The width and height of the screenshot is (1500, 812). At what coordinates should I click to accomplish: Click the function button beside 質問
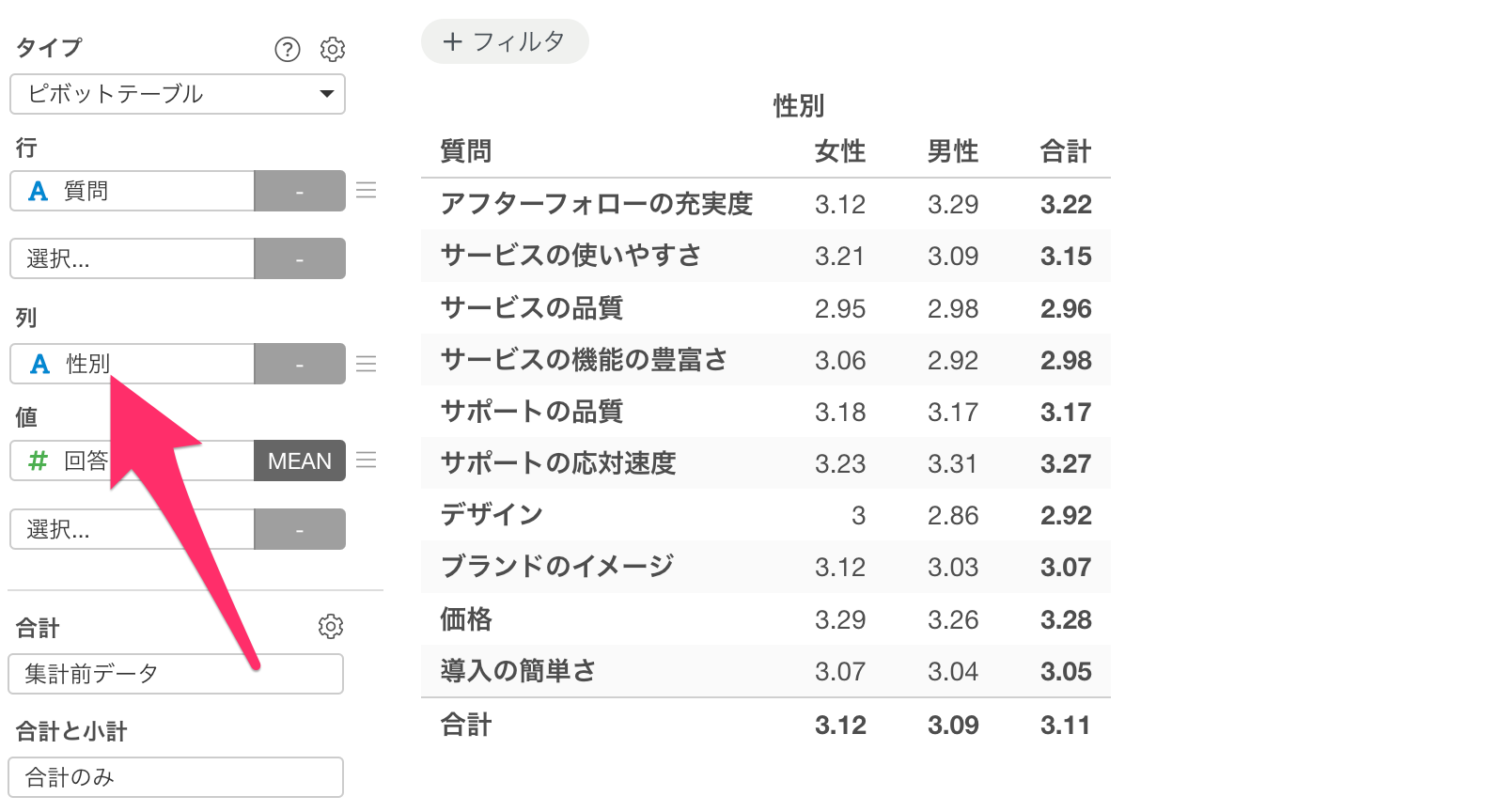300,191
